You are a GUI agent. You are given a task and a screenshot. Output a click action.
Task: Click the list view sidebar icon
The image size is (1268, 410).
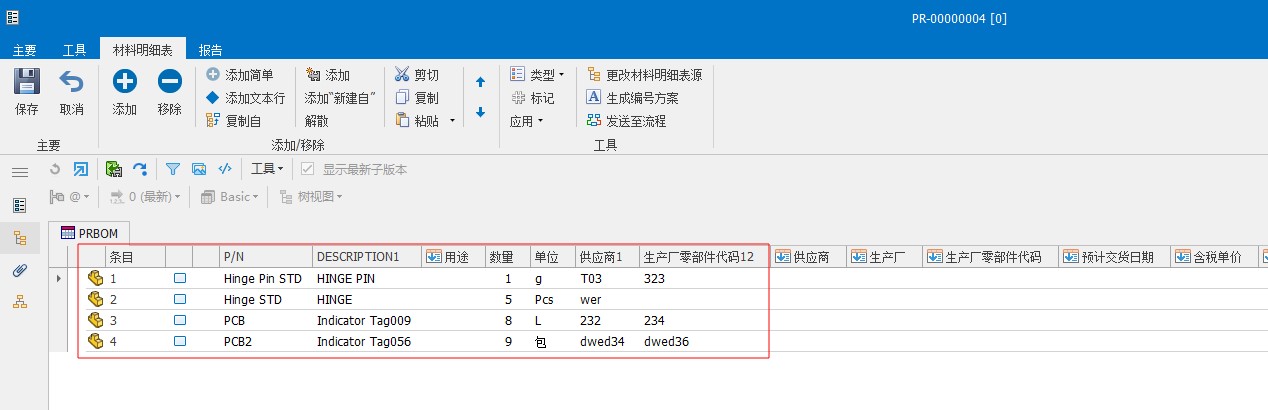pyautogui.click(x=20, y=205)
